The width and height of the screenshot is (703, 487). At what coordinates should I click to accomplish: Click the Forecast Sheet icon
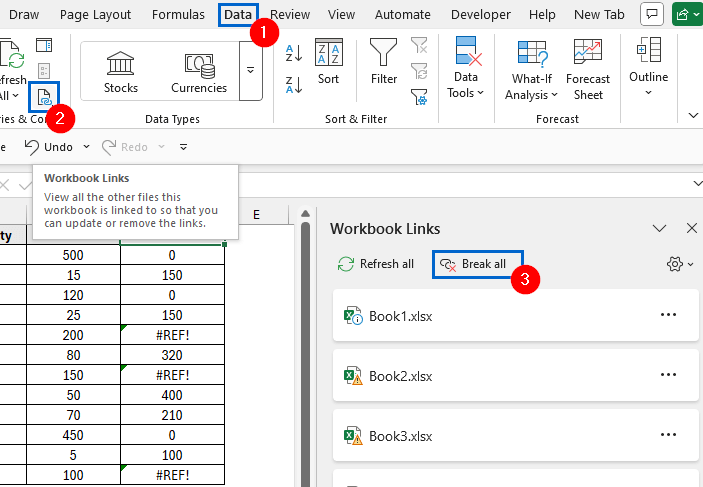[588, 68]
